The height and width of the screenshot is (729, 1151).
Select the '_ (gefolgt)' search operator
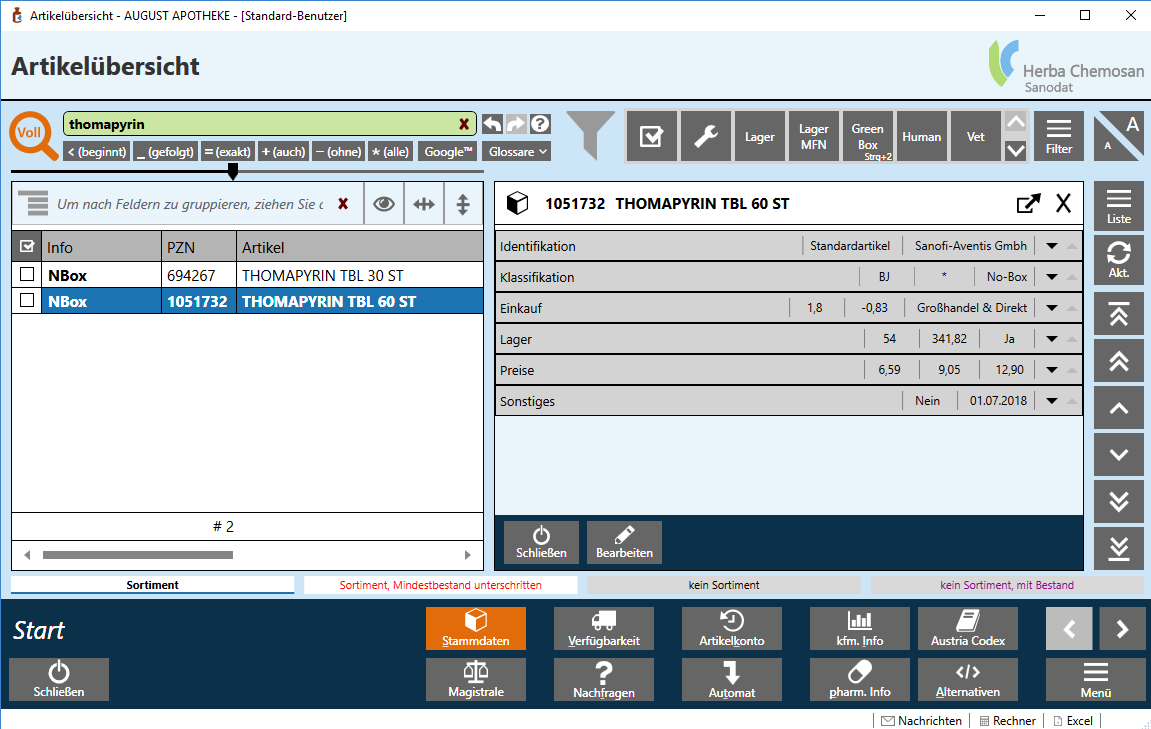[165, 152]
